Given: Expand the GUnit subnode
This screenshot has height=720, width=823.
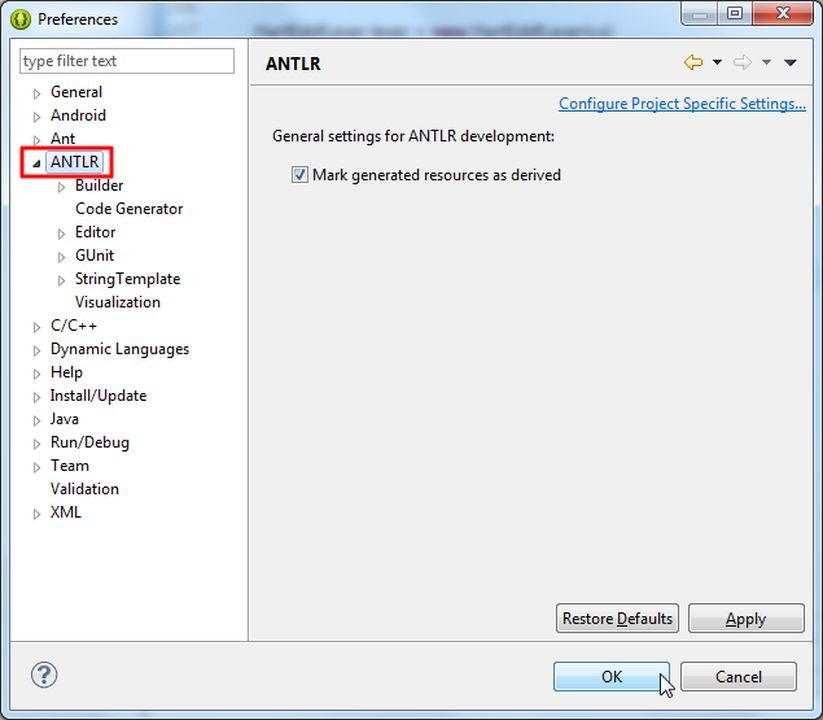Looking at the screenshot, I should pyautogui.click(x=61, y=257).
